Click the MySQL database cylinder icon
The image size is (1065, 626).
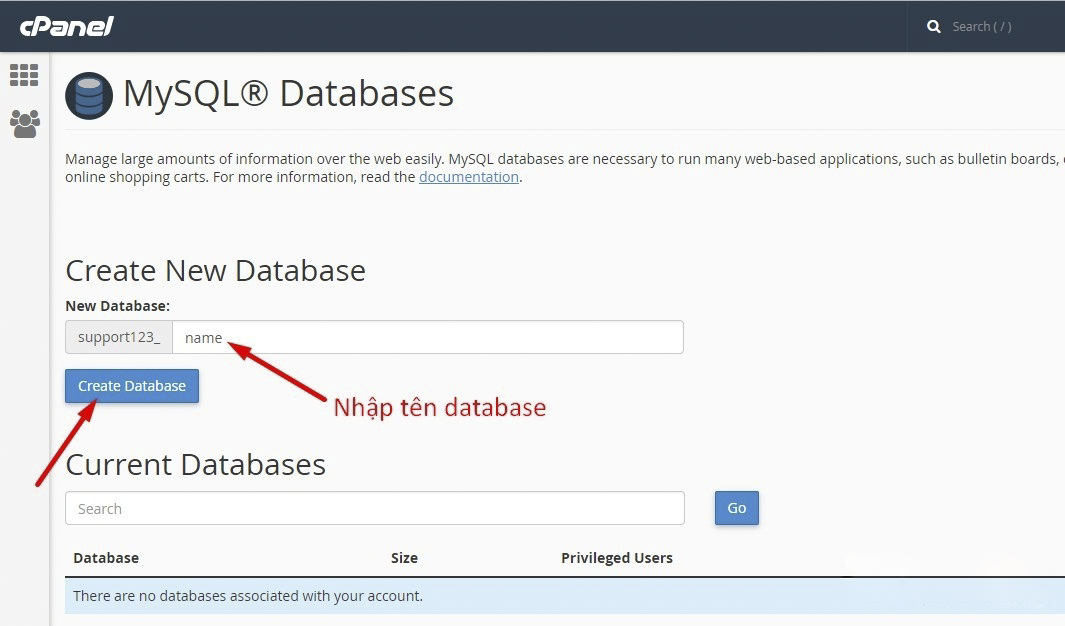pos(89,96)
